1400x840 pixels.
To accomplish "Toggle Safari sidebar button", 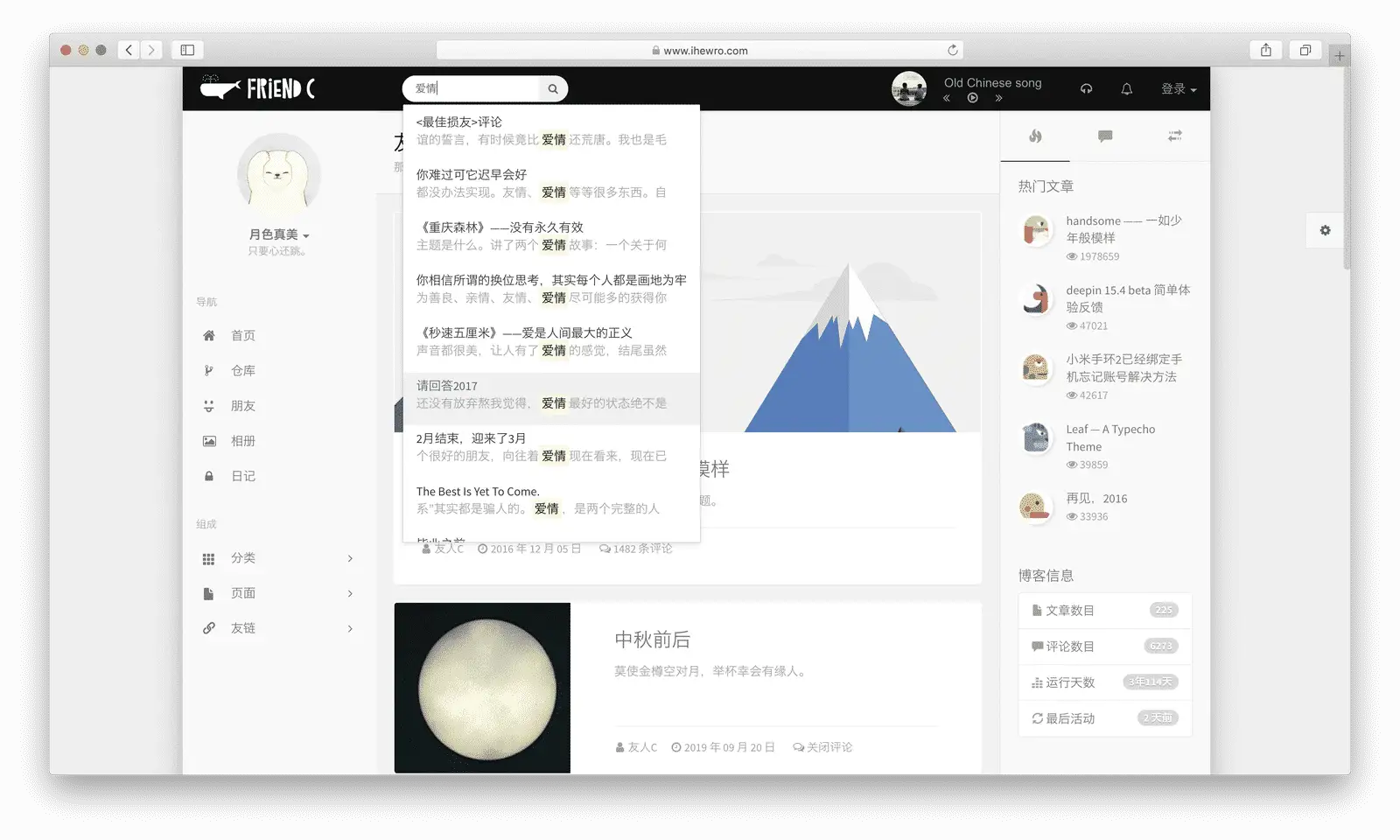I will [187, 50].
